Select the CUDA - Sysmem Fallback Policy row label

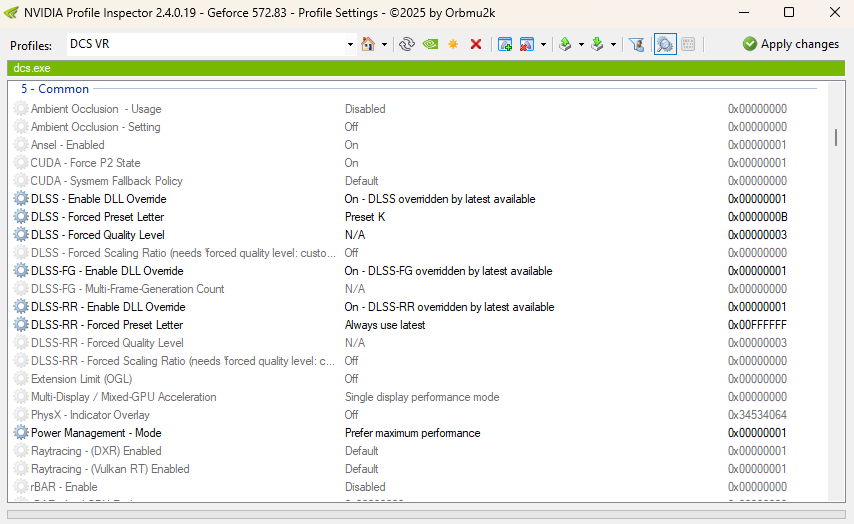click(106, 181)
